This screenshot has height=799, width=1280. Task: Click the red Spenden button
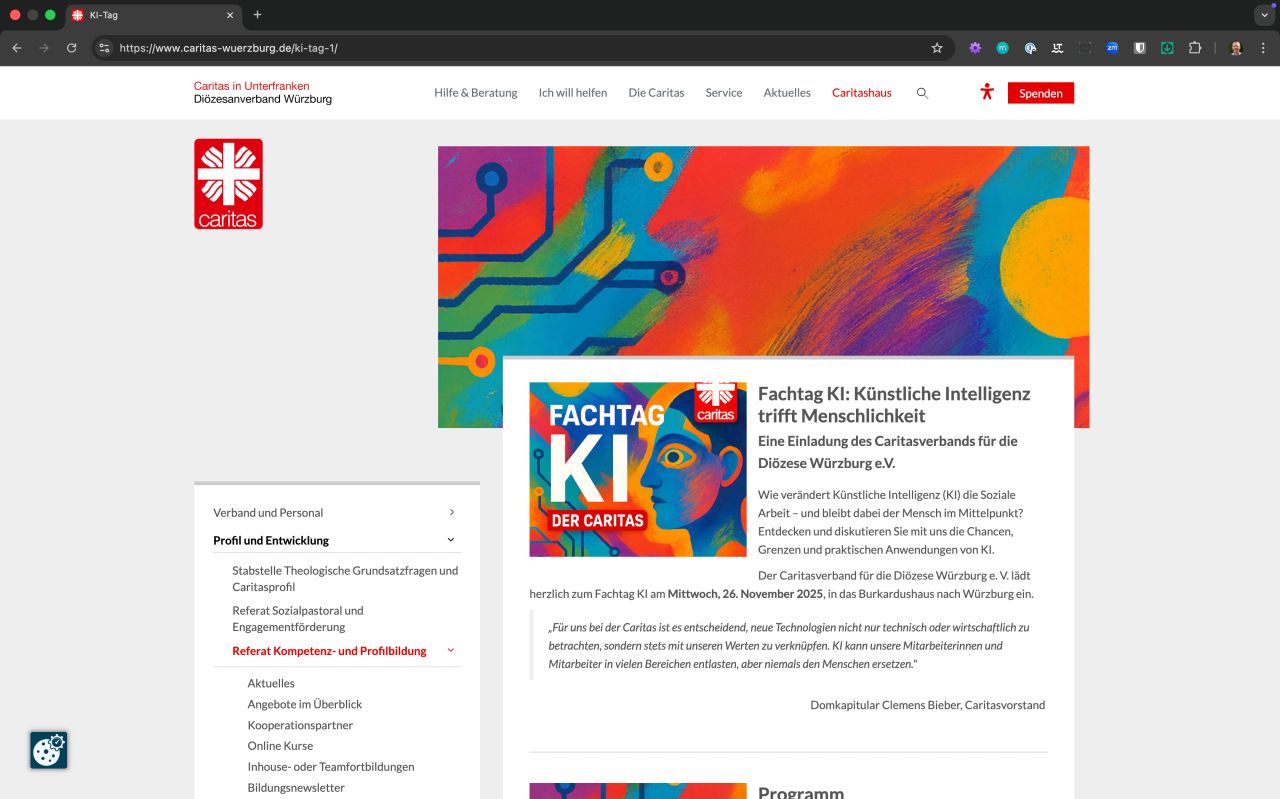click(x=1041, y=93)
